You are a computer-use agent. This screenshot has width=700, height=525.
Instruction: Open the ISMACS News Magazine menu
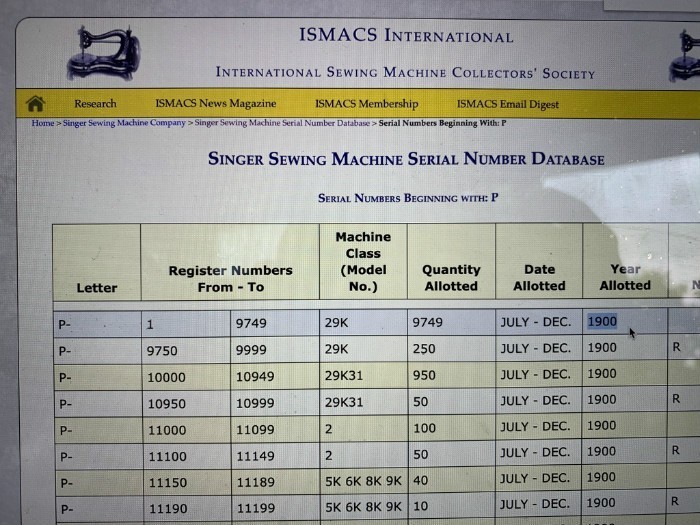tap(215, 104)
